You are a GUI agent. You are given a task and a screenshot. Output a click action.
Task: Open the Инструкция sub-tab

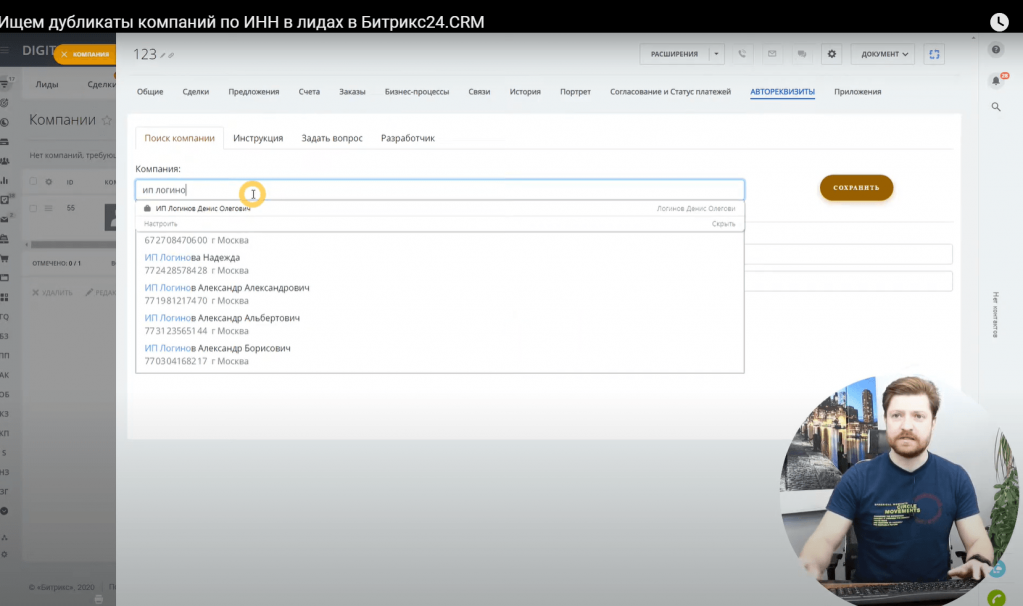(x=258, y=138)
